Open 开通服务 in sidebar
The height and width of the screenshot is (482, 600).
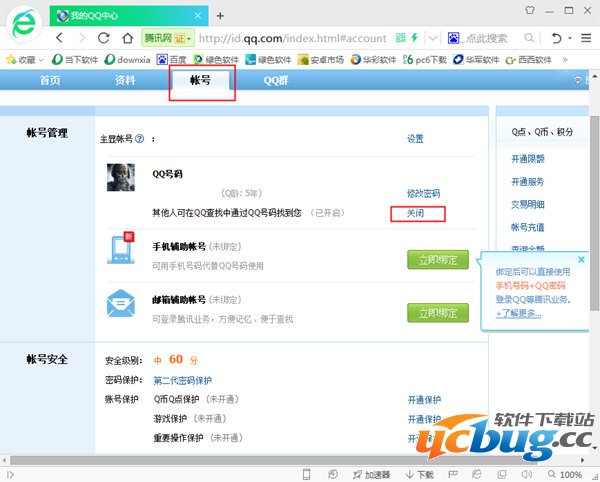click(528, 182)
